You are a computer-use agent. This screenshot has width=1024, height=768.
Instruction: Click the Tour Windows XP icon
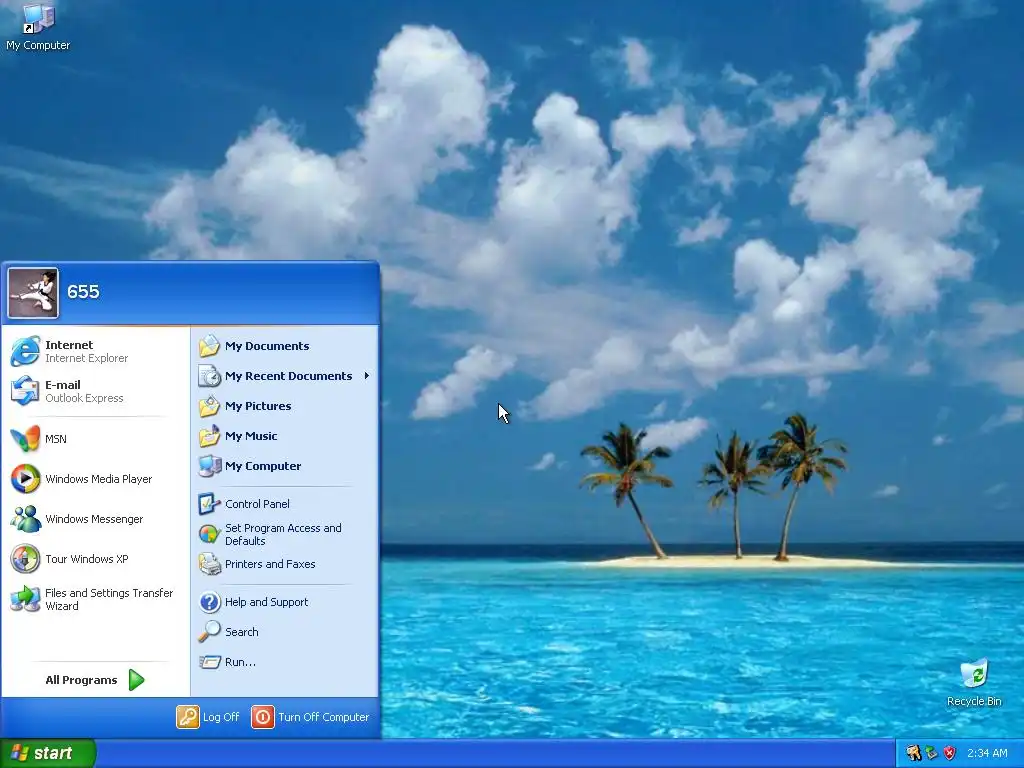(x=25, y=559)
